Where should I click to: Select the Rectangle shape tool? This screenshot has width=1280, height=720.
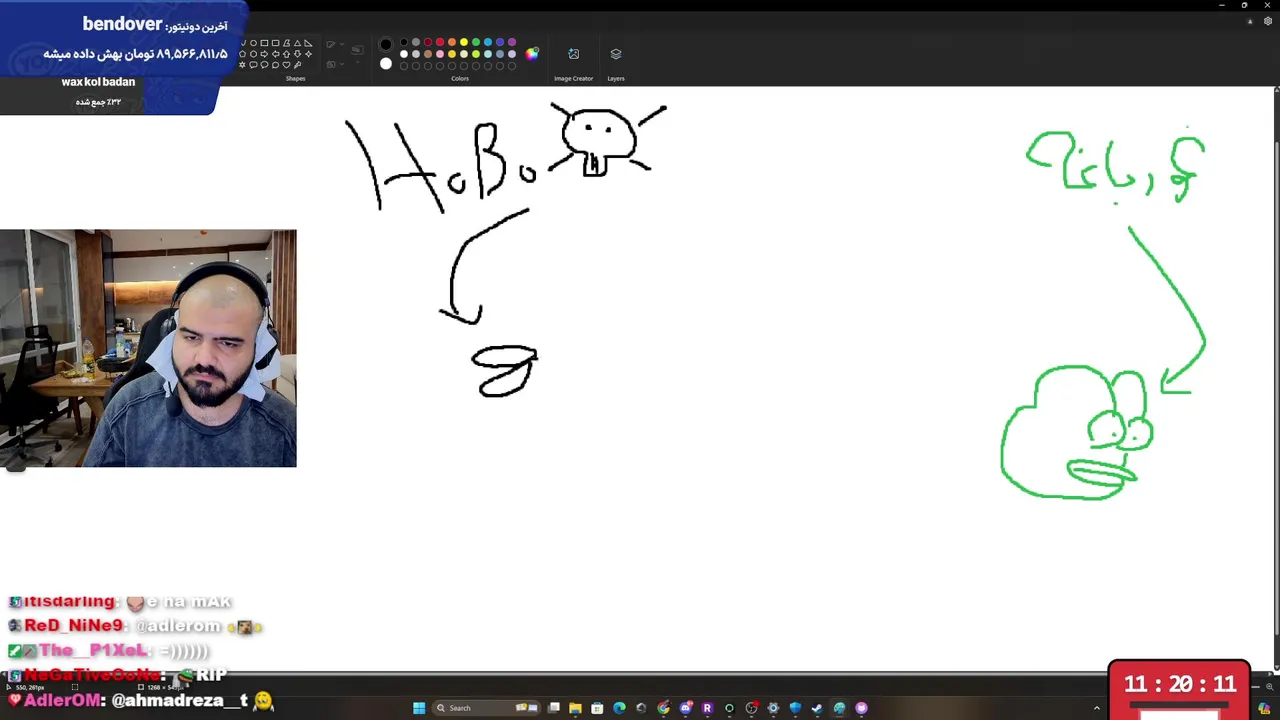pyautogui.click(x=264, y=43)
